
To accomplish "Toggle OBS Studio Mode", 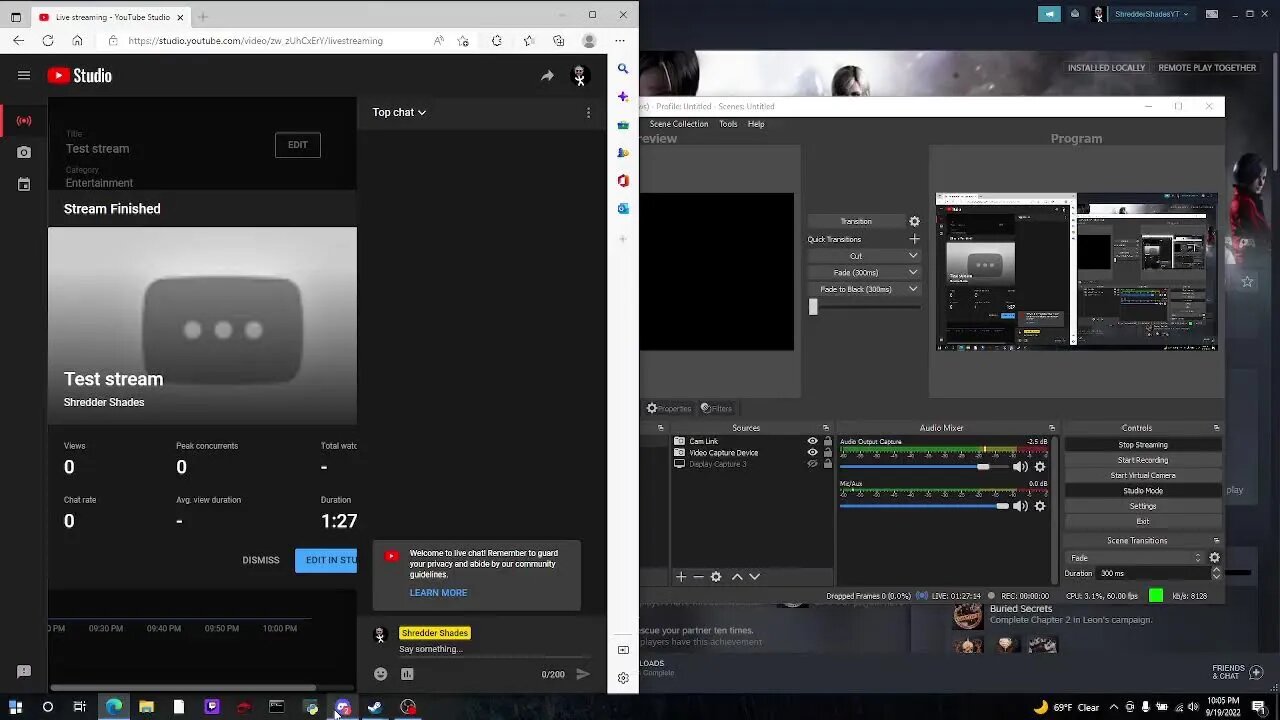I will tap(1143, 491).
